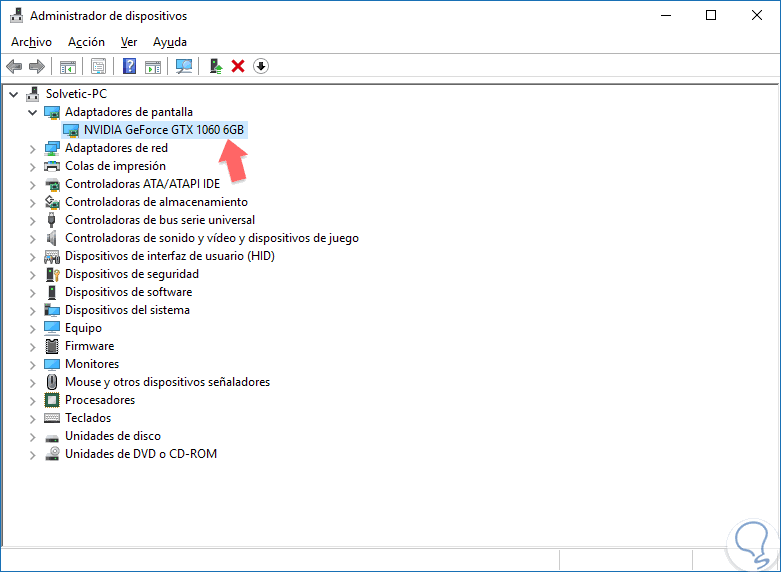Expand the Procesadores chevron
The width and height of the screenshot is (781, 572).
click(x=32, y=400)
